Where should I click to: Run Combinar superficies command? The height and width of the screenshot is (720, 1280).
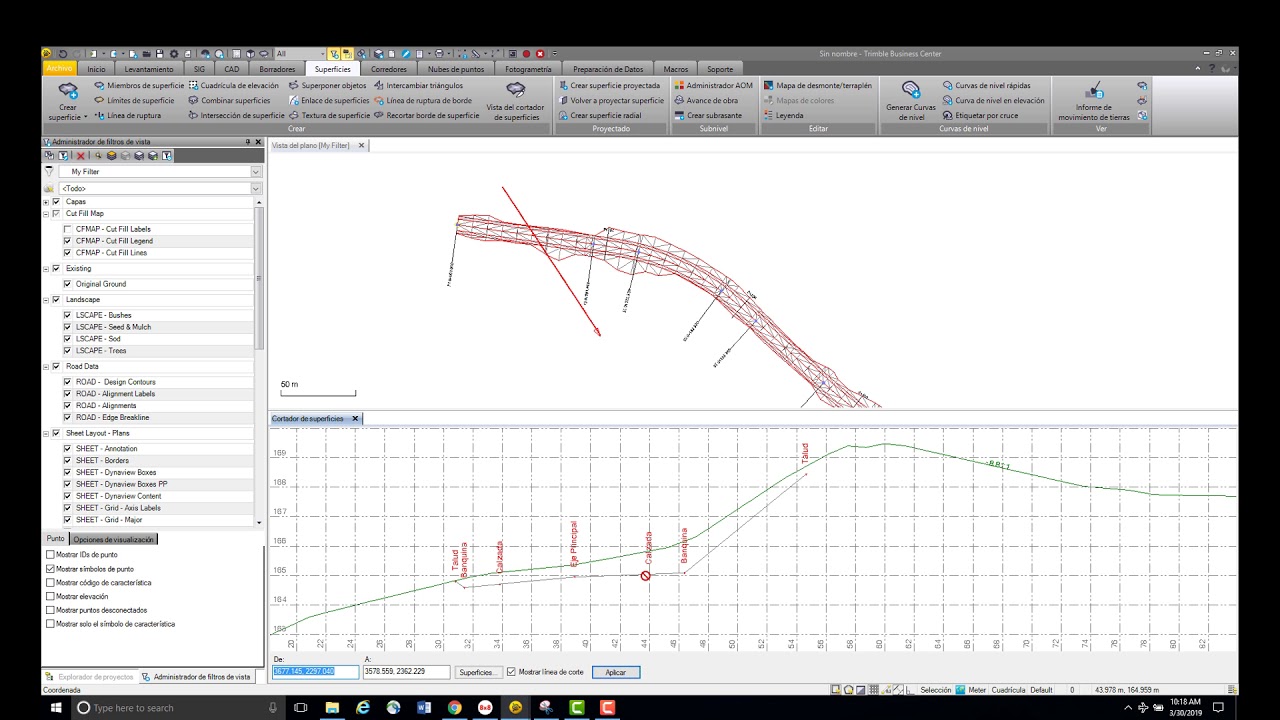tap(229, 101)
